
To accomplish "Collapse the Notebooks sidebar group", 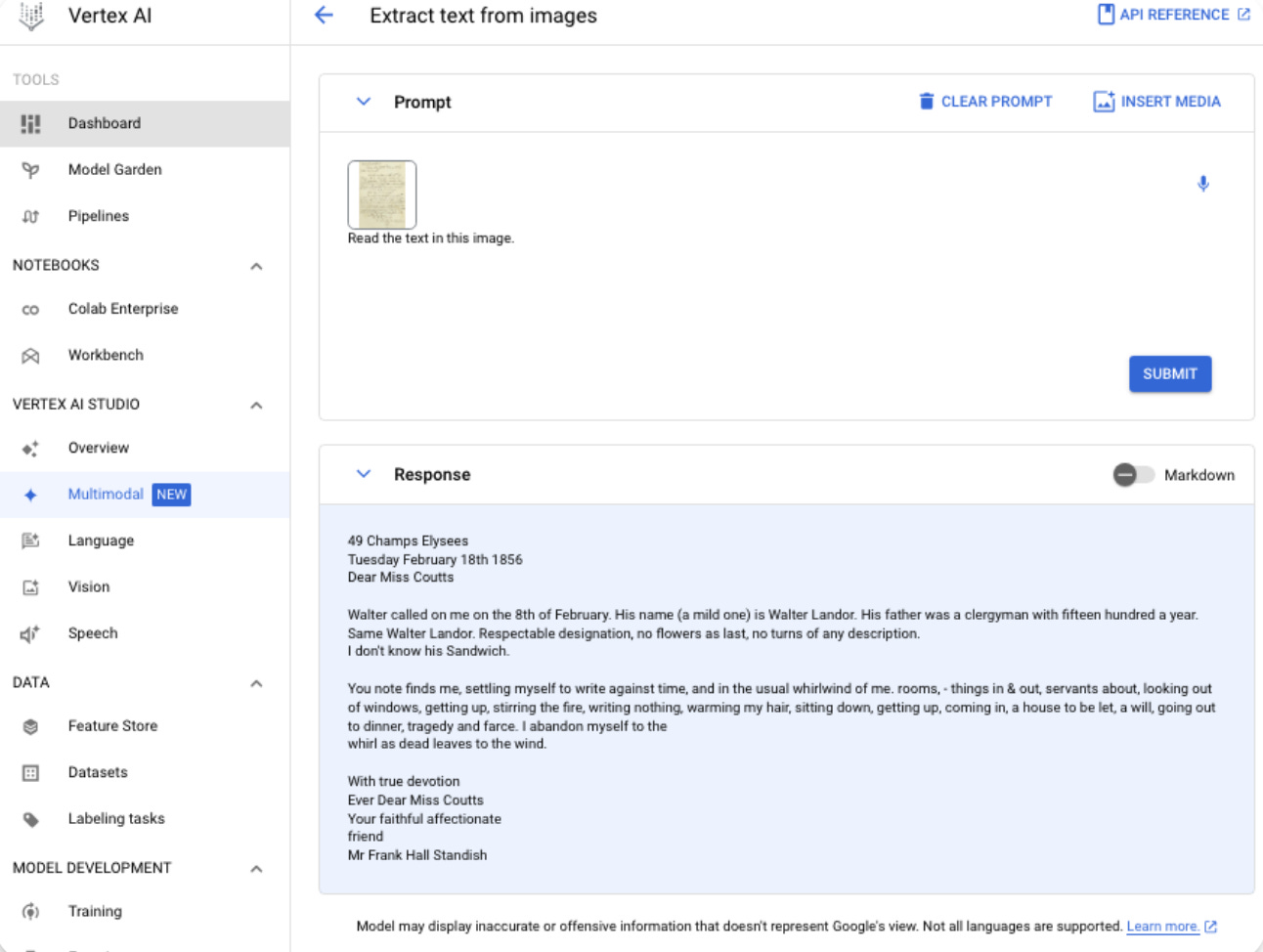I will coord(256,266).
